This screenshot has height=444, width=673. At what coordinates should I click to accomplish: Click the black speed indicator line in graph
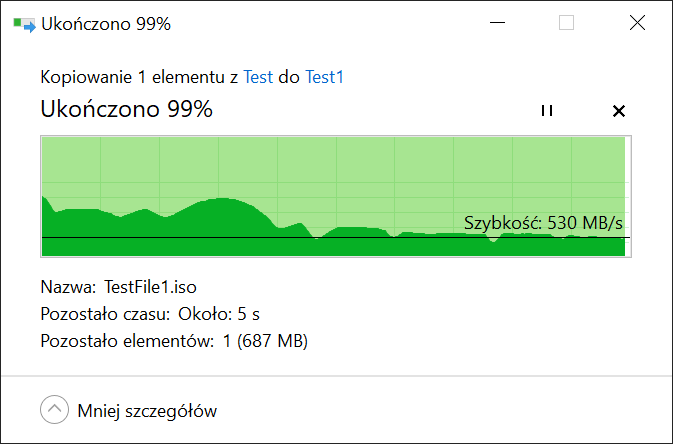(336, 237)
